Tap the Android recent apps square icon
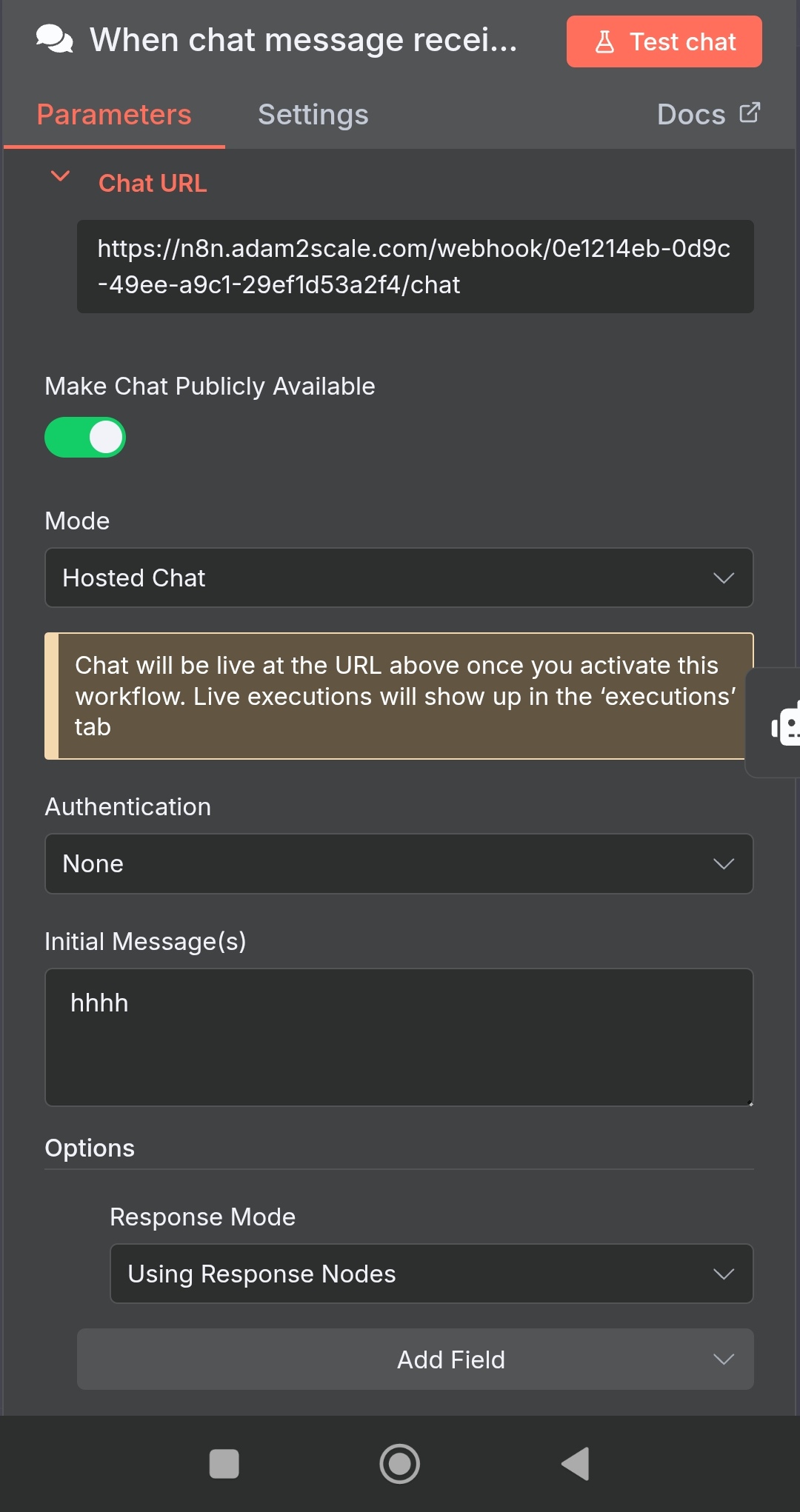800x1512 pixels. coord(224,1464)
